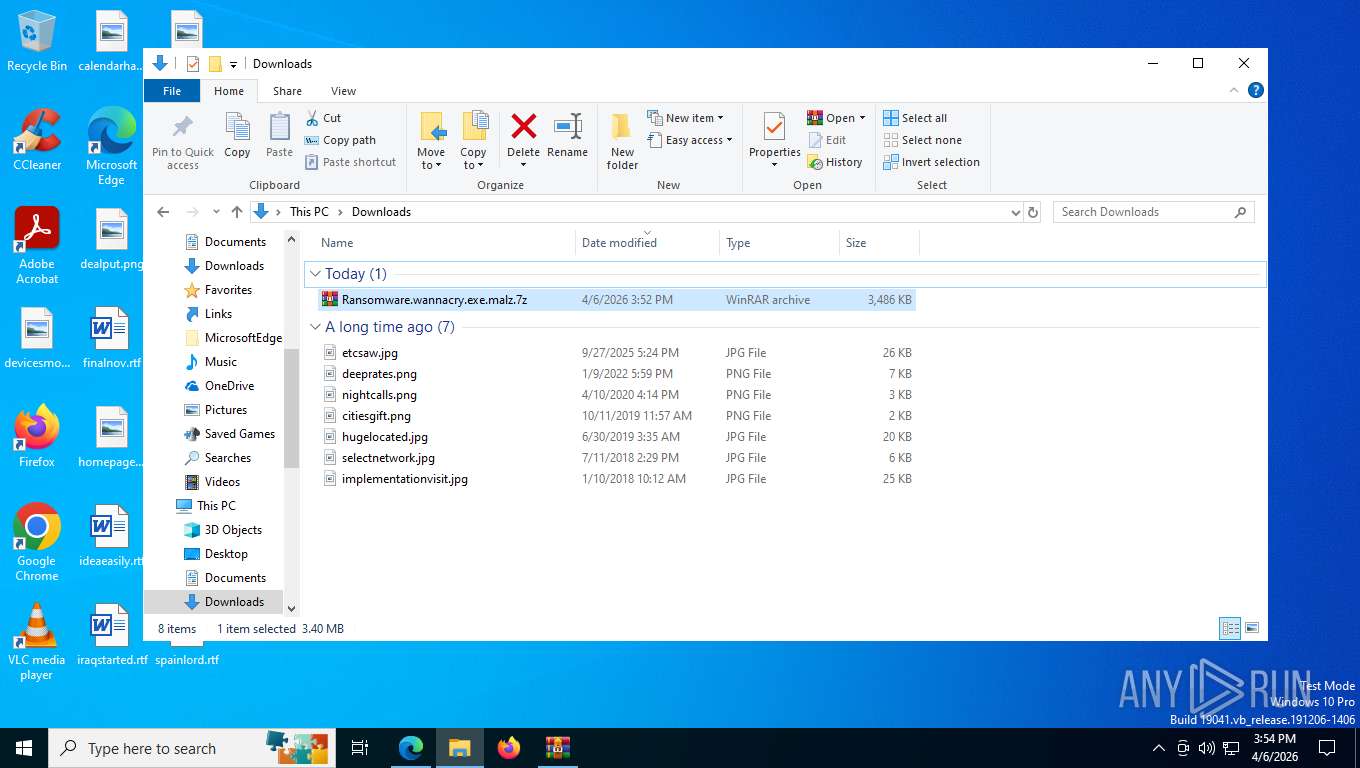Switch to the Share ribbon tab
Screen dimensions: 1360x768
pyautogui.click(x=287, y=91)
